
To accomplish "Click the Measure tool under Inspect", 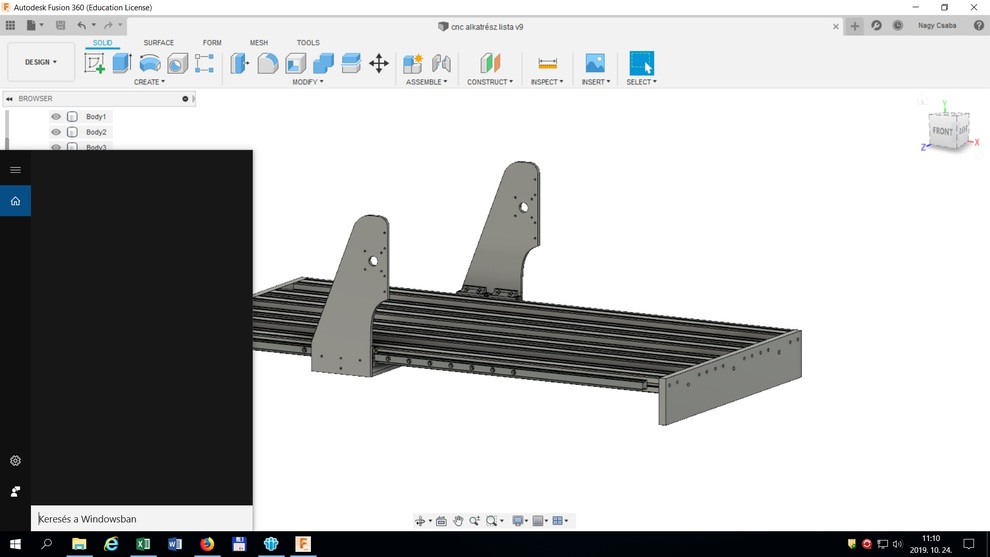I will (547, 63).
